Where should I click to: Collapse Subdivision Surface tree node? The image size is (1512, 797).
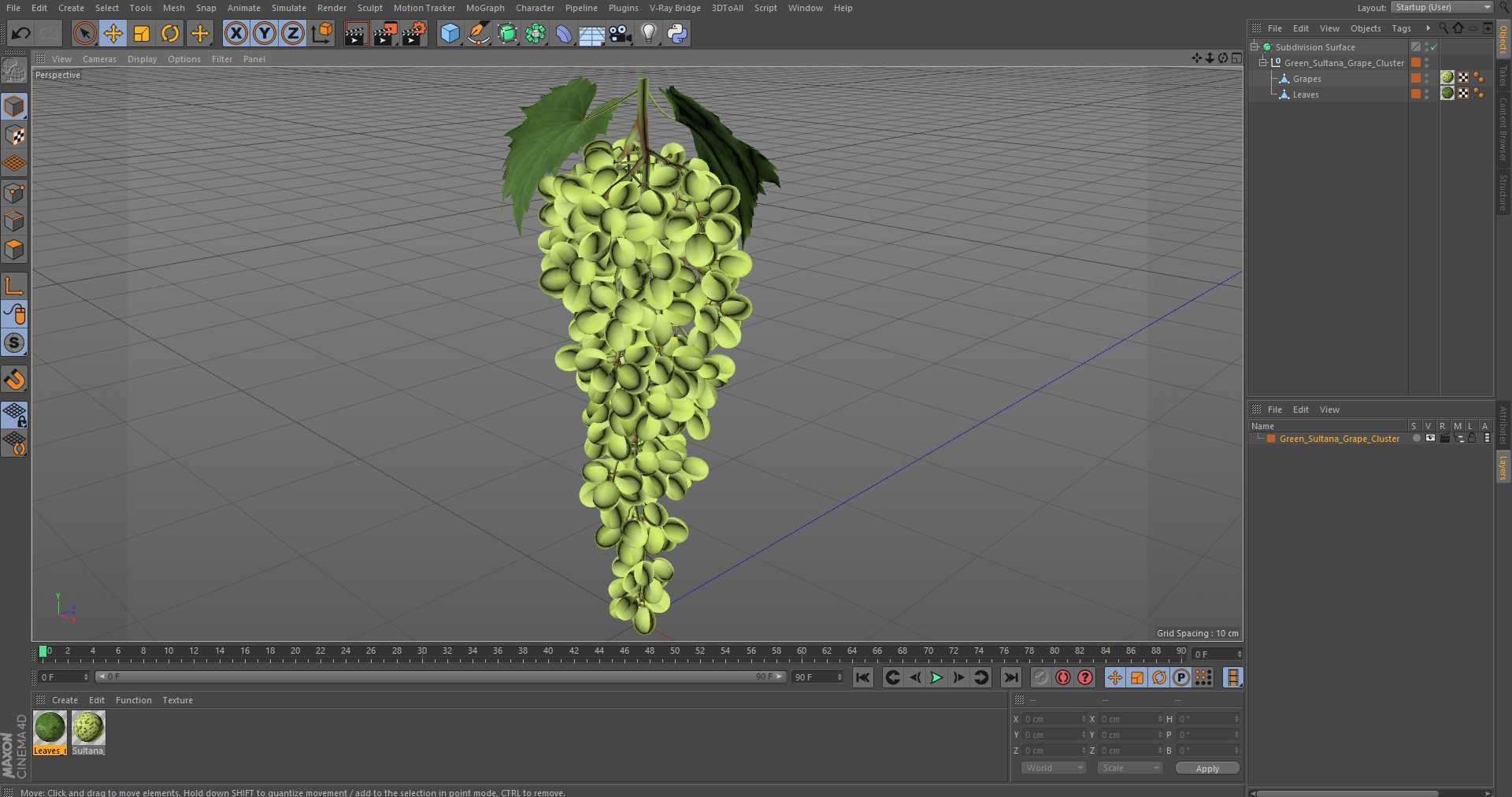point(1254,46)
